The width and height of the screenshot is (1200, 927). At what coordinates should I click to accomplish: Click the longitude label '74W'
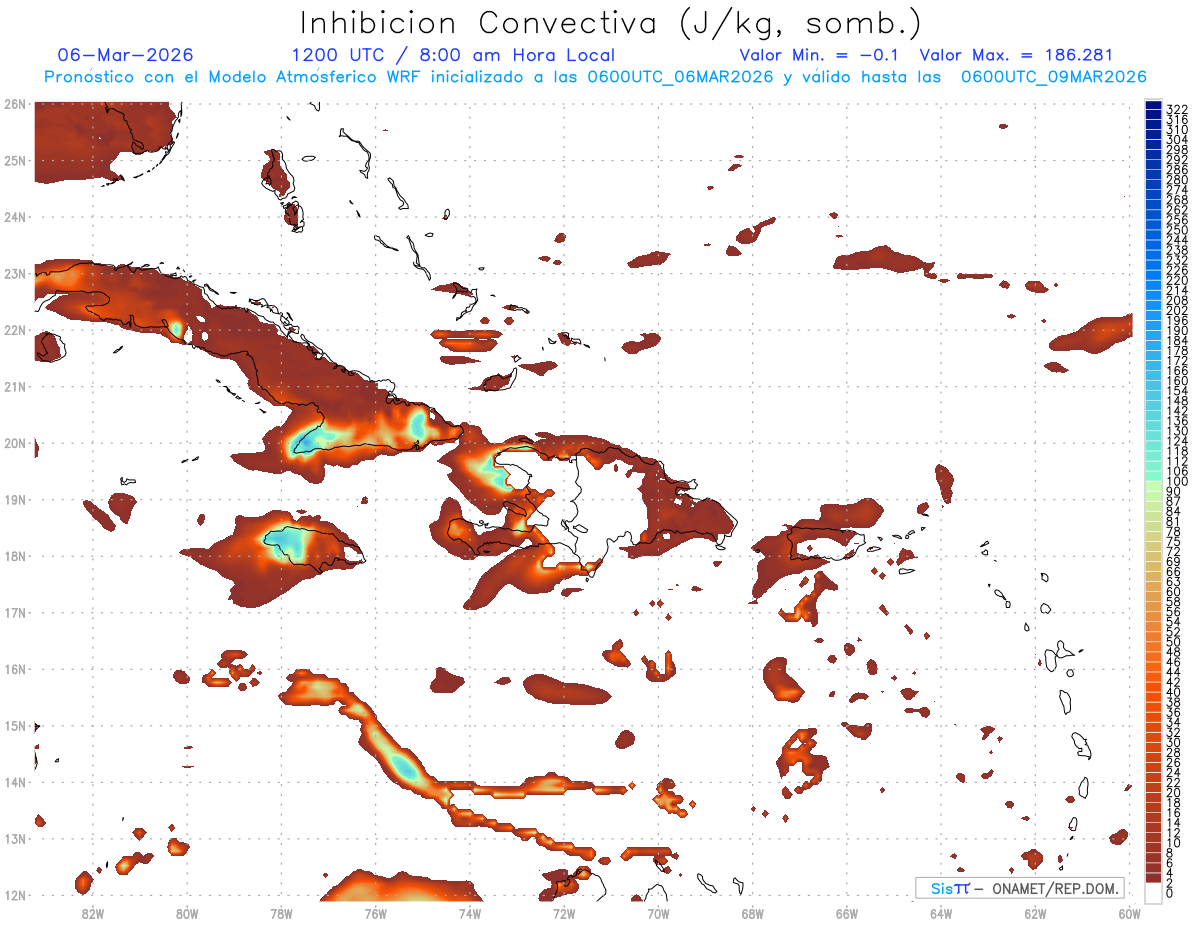[x=470, y=912]
